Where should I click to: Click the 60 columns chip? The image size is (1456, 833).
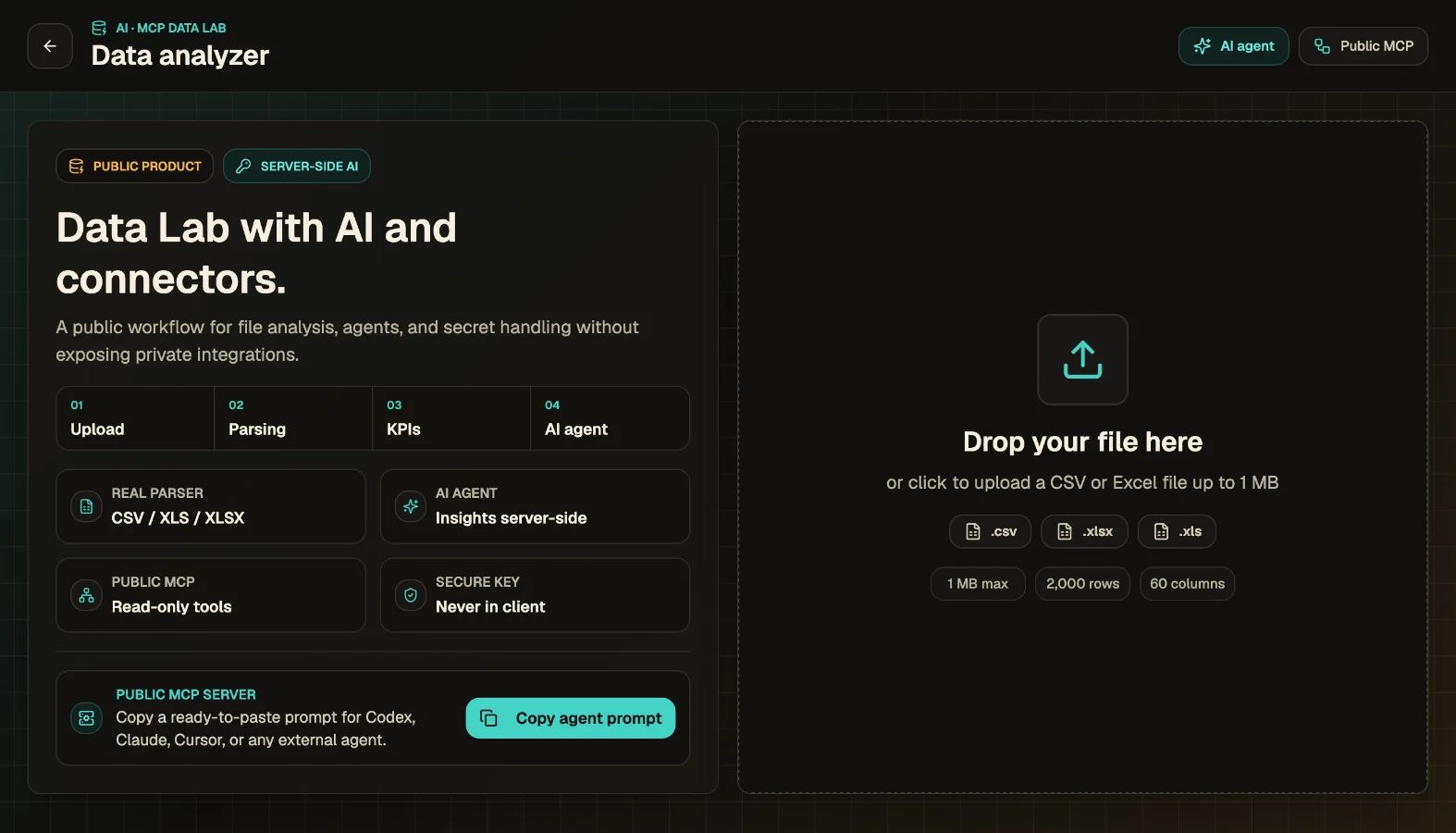click(1187, 584)
